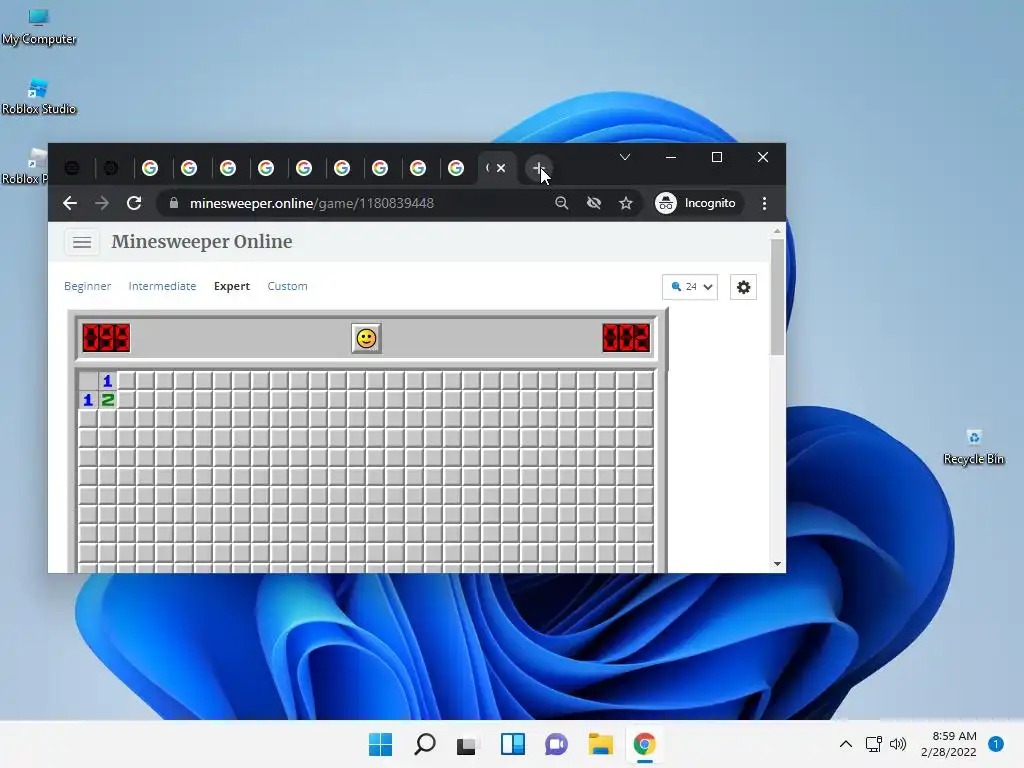Switch to the first Google tab
The width and height of the screenshot is (1024, 768).
[150, 168]
